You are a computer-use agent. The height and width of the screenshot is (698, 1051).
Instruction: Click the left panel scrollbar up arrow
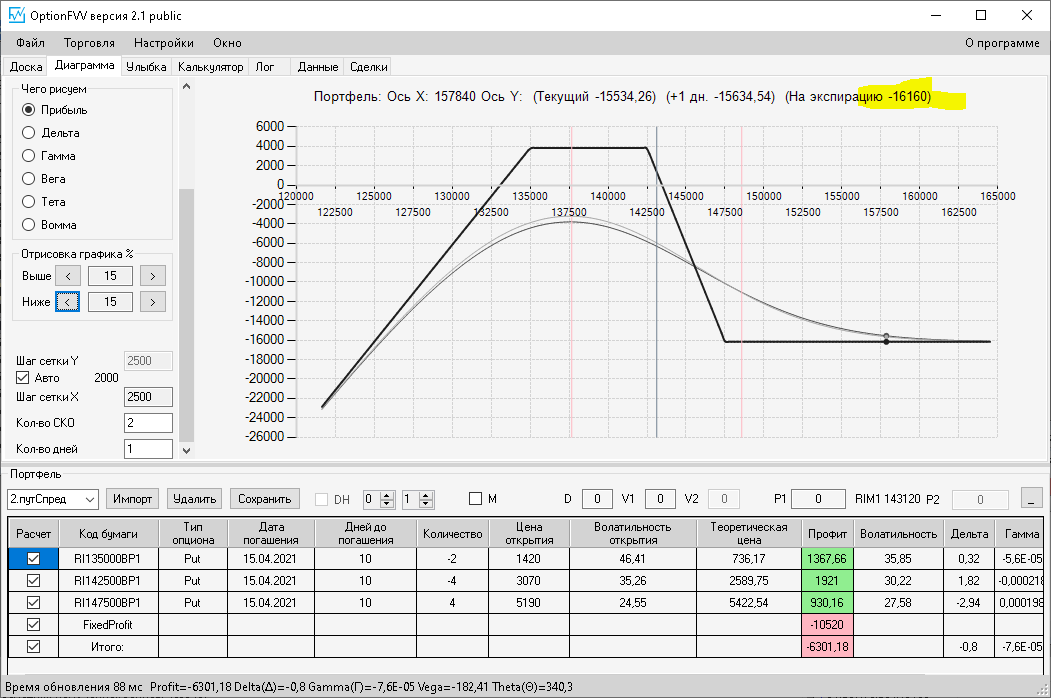coord(186,86)
